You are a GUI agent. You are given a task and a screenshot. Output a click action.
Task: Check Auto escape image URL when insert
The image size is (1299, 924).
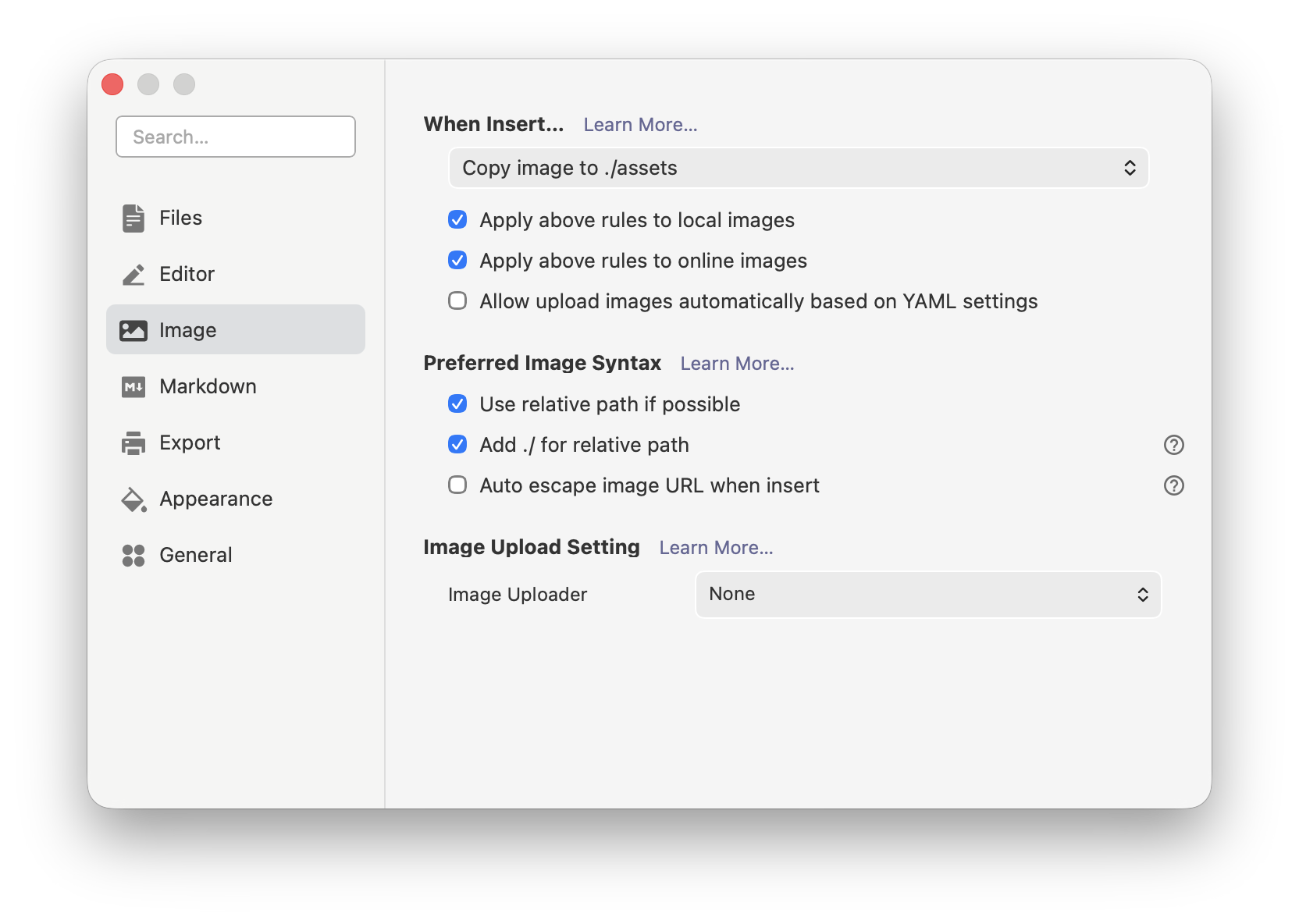(457, 485)
